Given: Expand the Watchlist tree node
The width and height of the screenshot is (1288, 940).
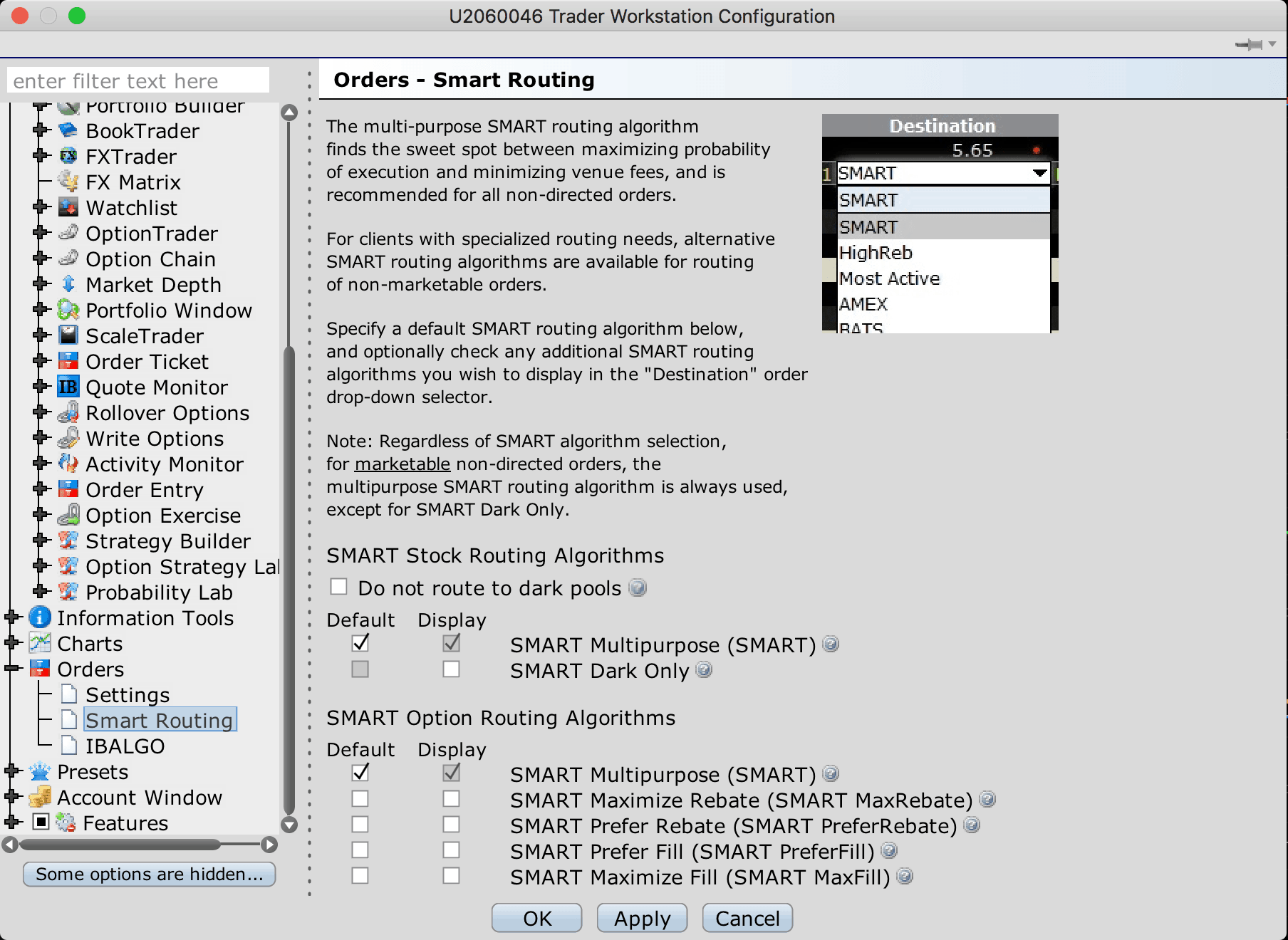Looking at the screenshot, I should [x=41, y=207].
